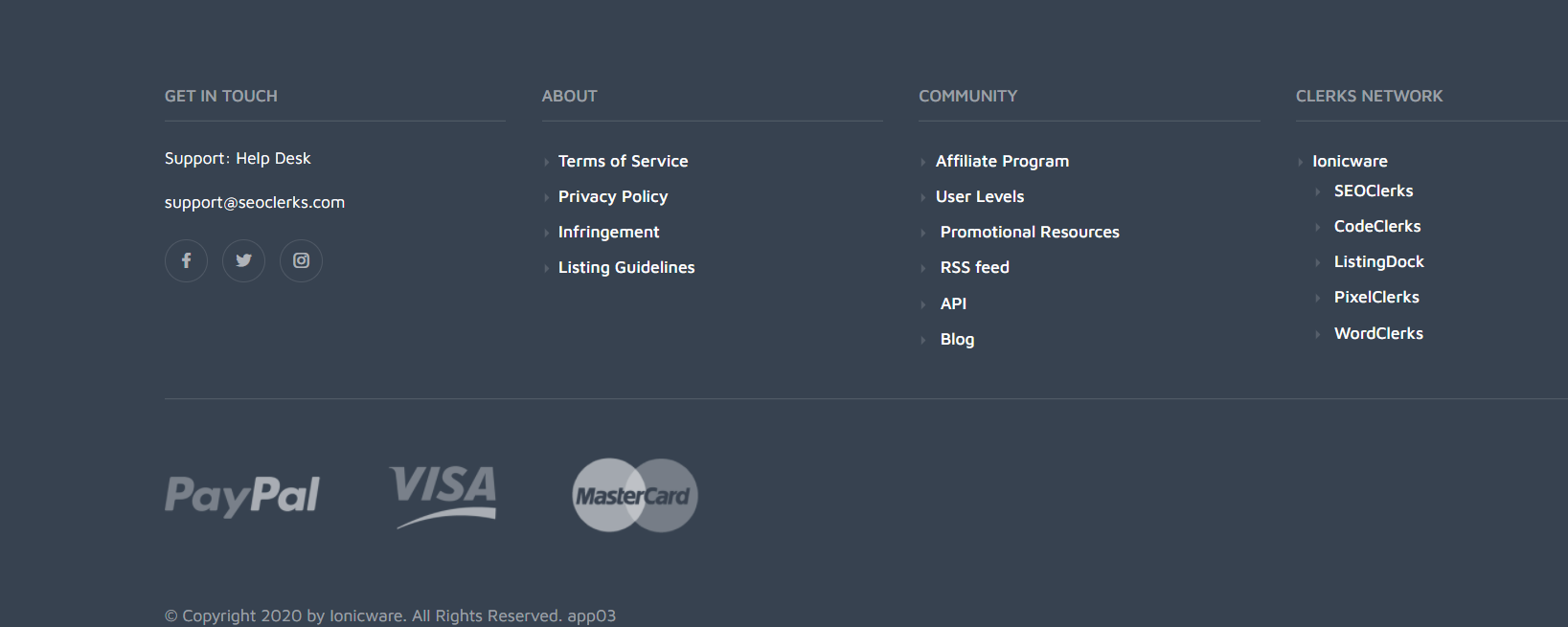Screen dimensions: 1568x627
Task: Open the Help Desk support link
Action: coord(273,159)
